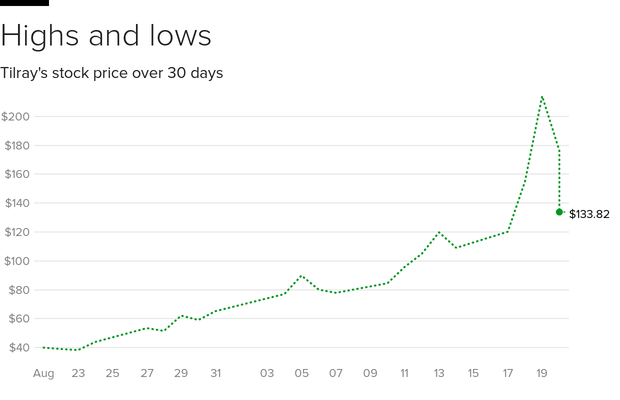Click the $133.82 price label
The image size is (620, 400).
(x=589, y=214)
